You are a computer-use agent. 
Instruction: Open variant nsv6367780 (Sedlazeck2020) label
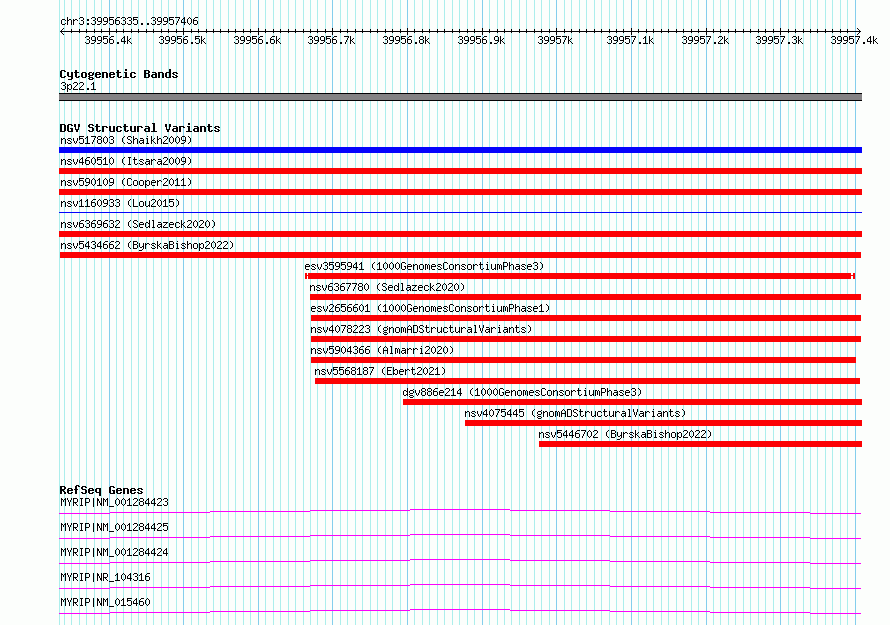click(x=387, y=287)
